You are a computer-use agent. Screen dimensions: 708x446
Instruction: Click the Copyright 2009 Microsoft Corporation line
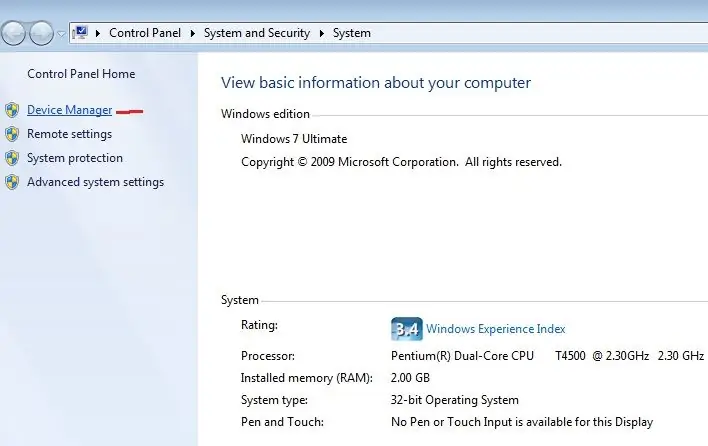pyautogui.click(x=401, y=162)
